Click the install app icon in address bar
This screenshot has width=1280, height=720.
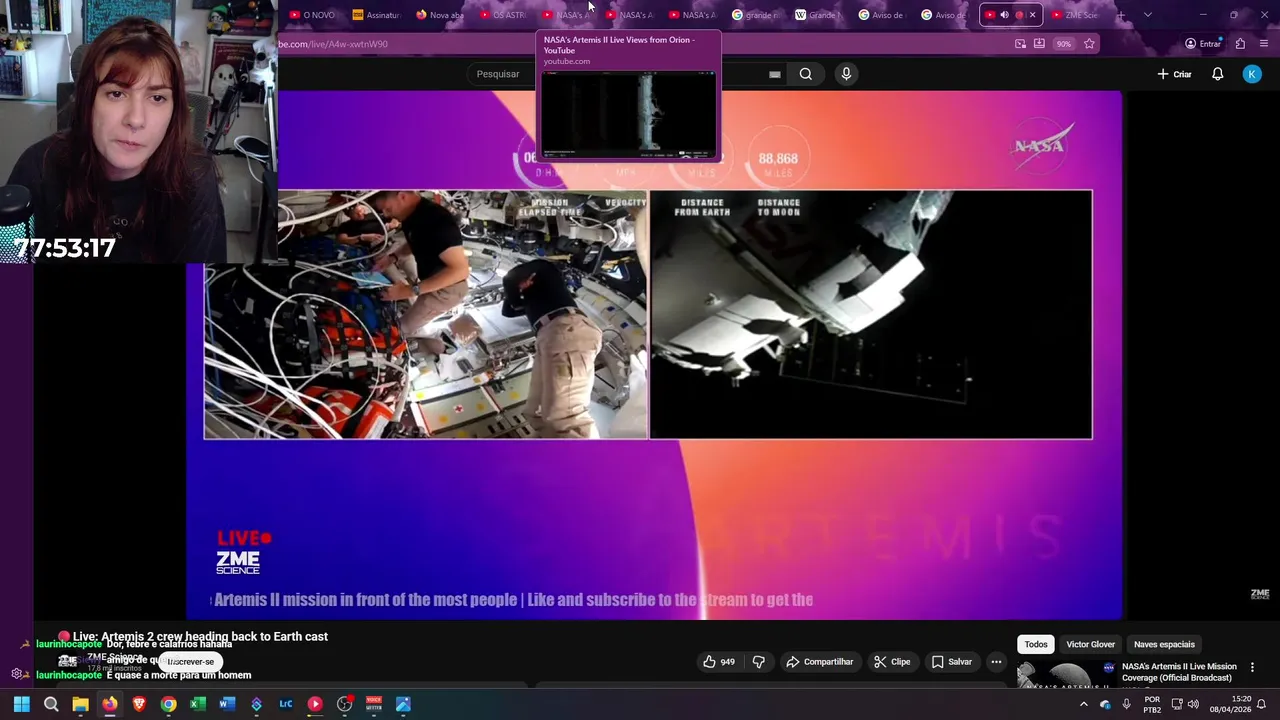pyautogui.click(x=1039, y=44)
